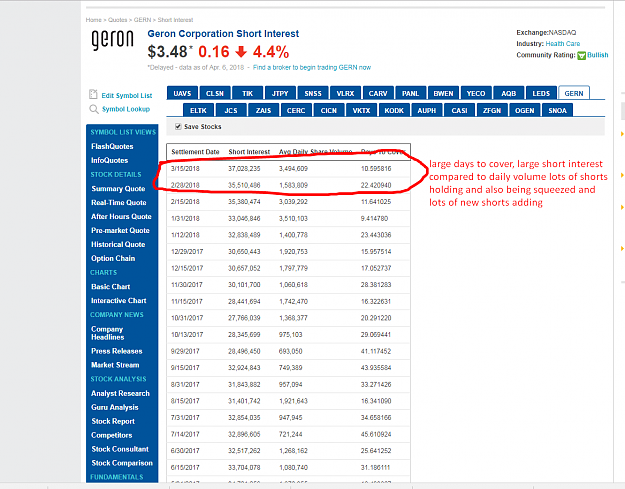Switch to the CLSN symbol tab
The height and width of the screenshot is (489, 625).
coord(215,93)
